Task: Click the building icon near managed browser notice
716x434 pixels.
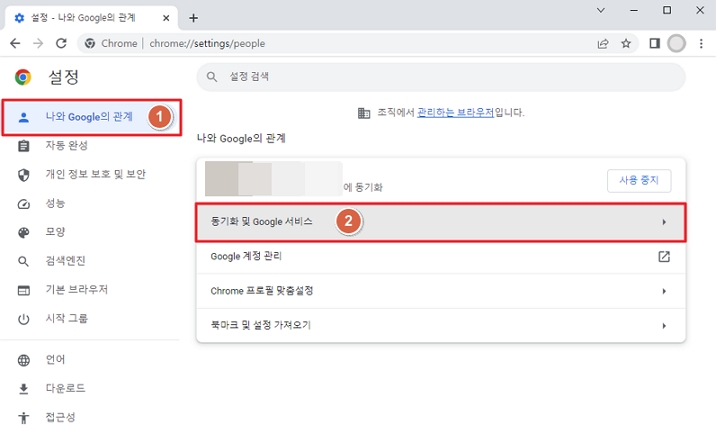Action: [x=364, y=113]
